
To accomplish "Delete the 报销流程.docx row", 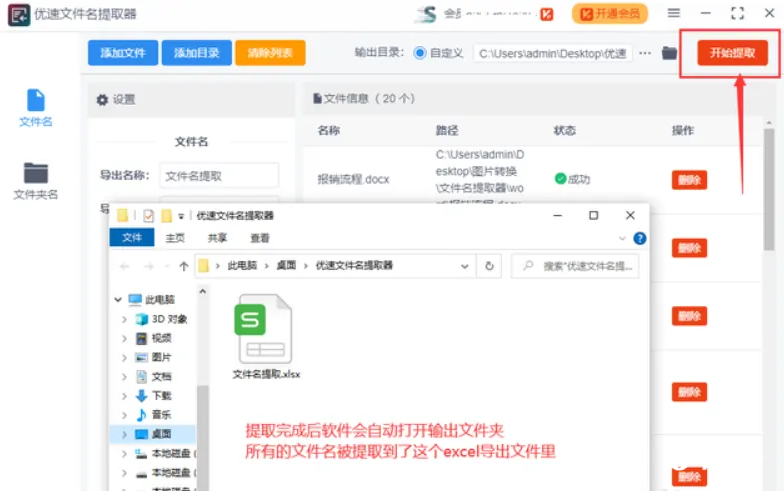I will [x=689, y=180].
